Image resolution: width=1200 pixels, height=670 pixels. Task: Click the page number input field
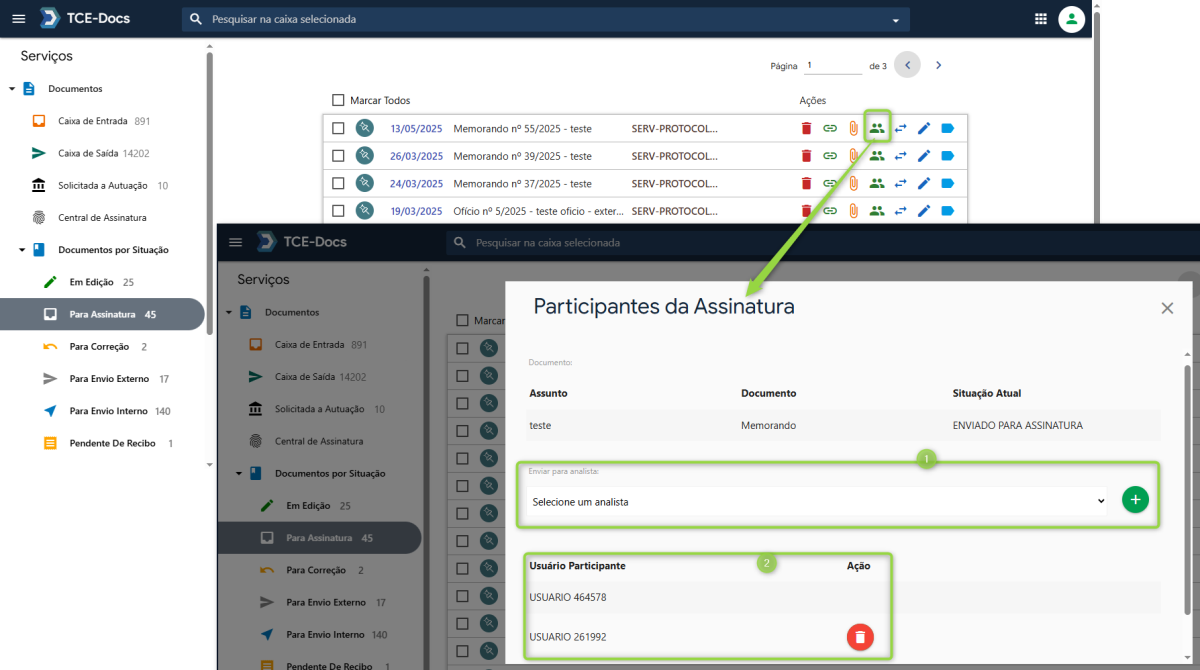tap(833, 65)
